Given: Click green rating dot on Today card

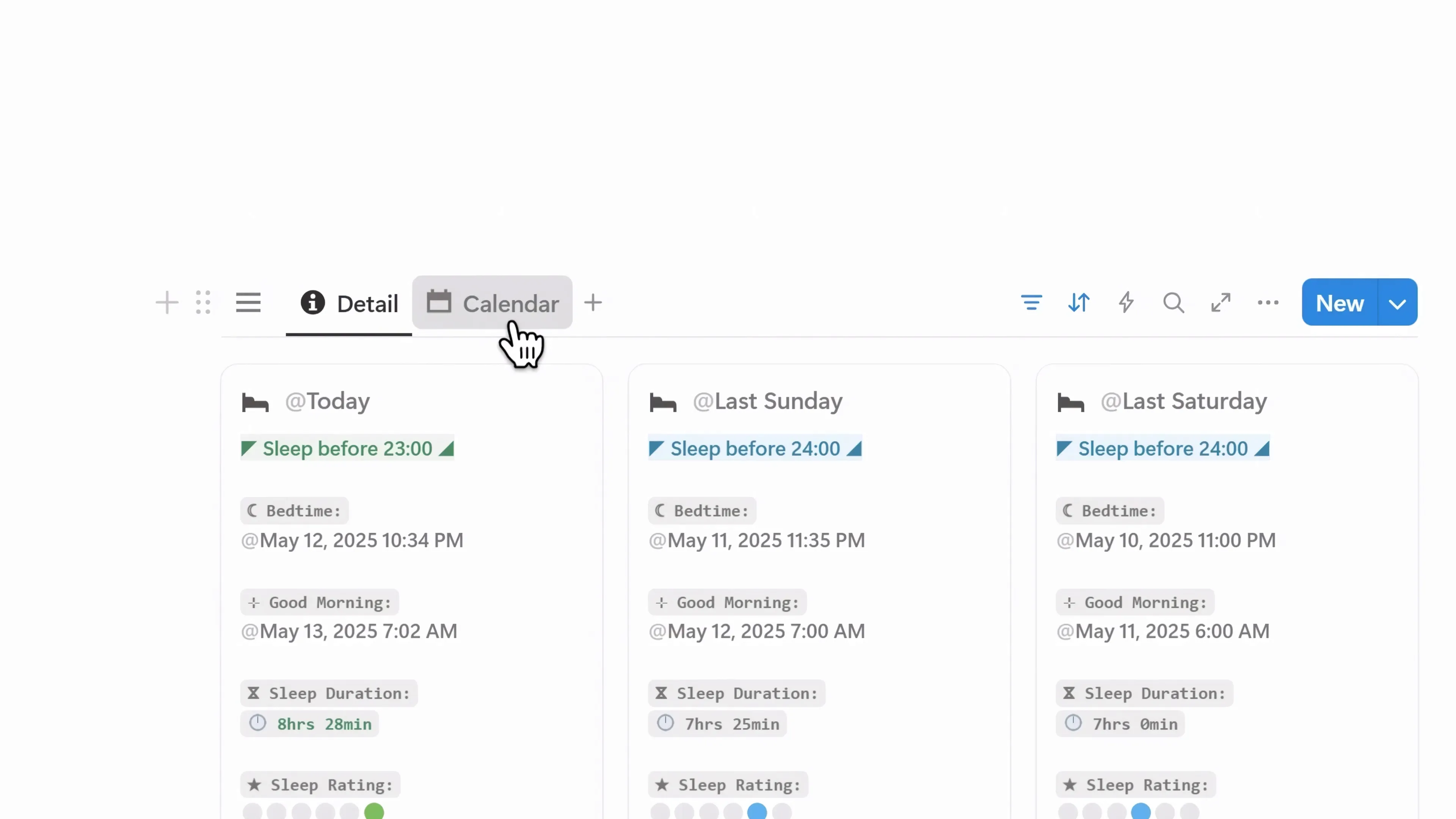Looking at the screenshot, I should (374, 812).
